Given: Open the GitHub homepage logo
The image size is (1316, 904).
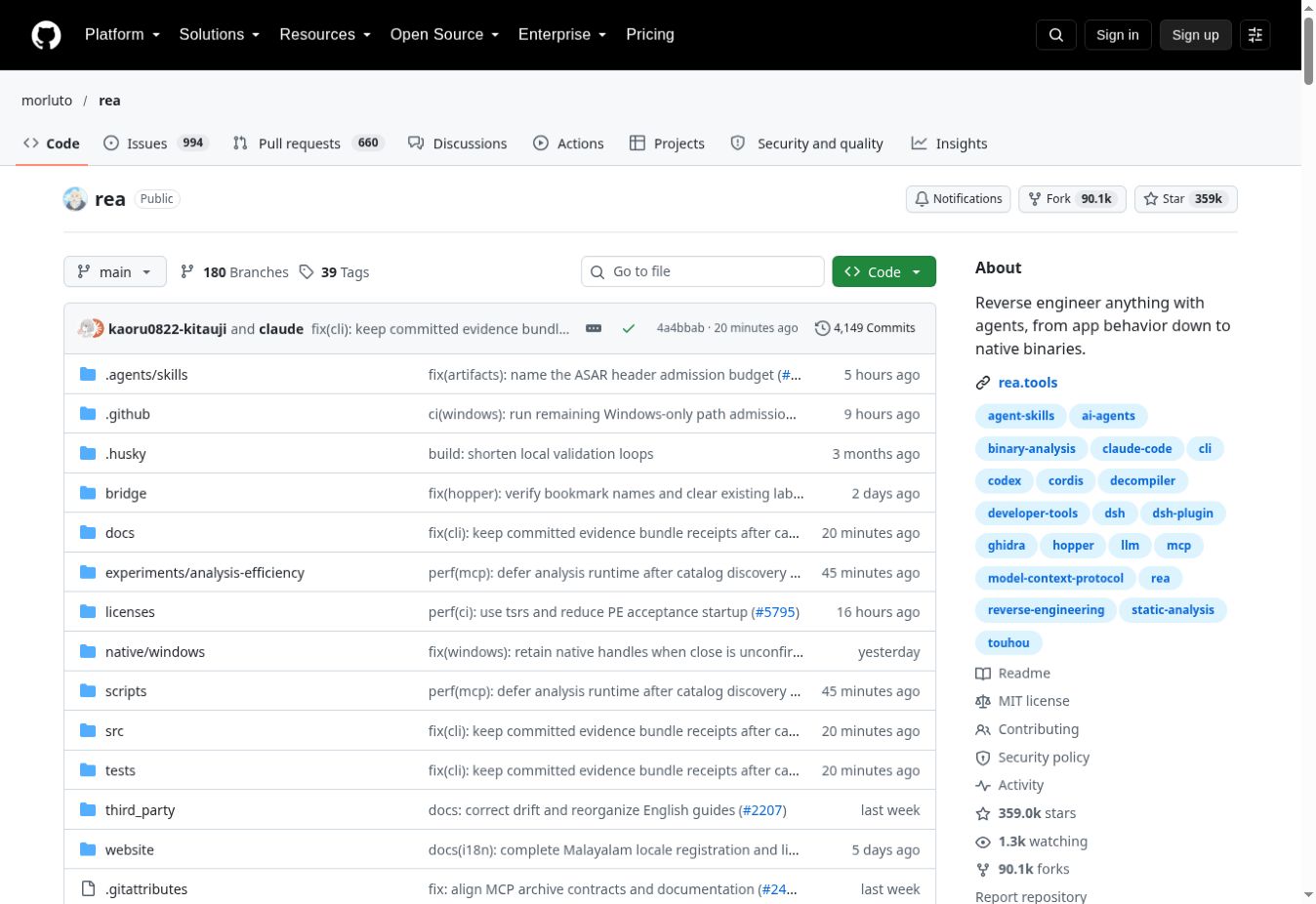Looking at the screenshot, I should tap(46, 35).
